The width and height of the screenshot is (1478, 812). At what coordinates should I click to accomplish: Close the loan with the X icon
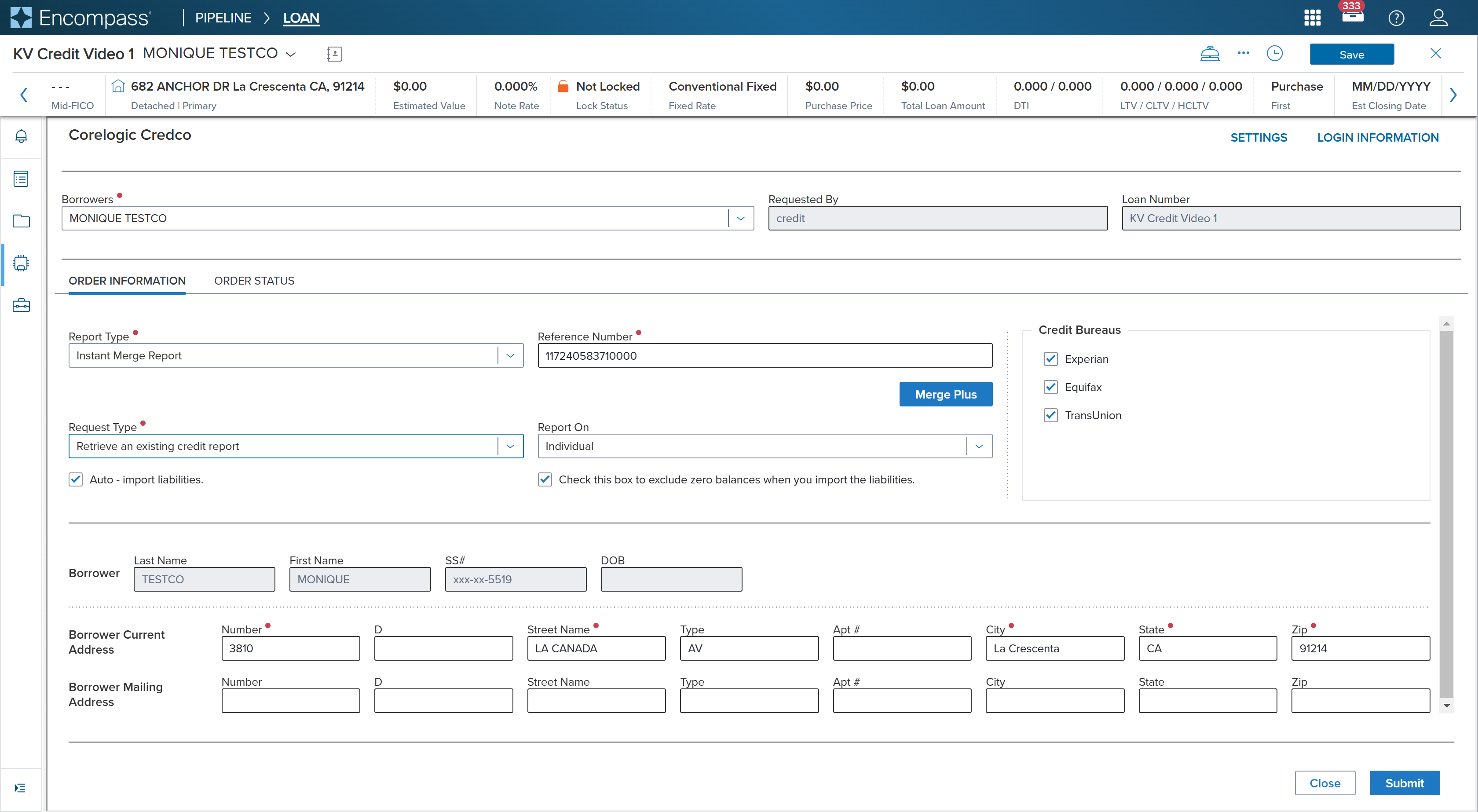1435,53
